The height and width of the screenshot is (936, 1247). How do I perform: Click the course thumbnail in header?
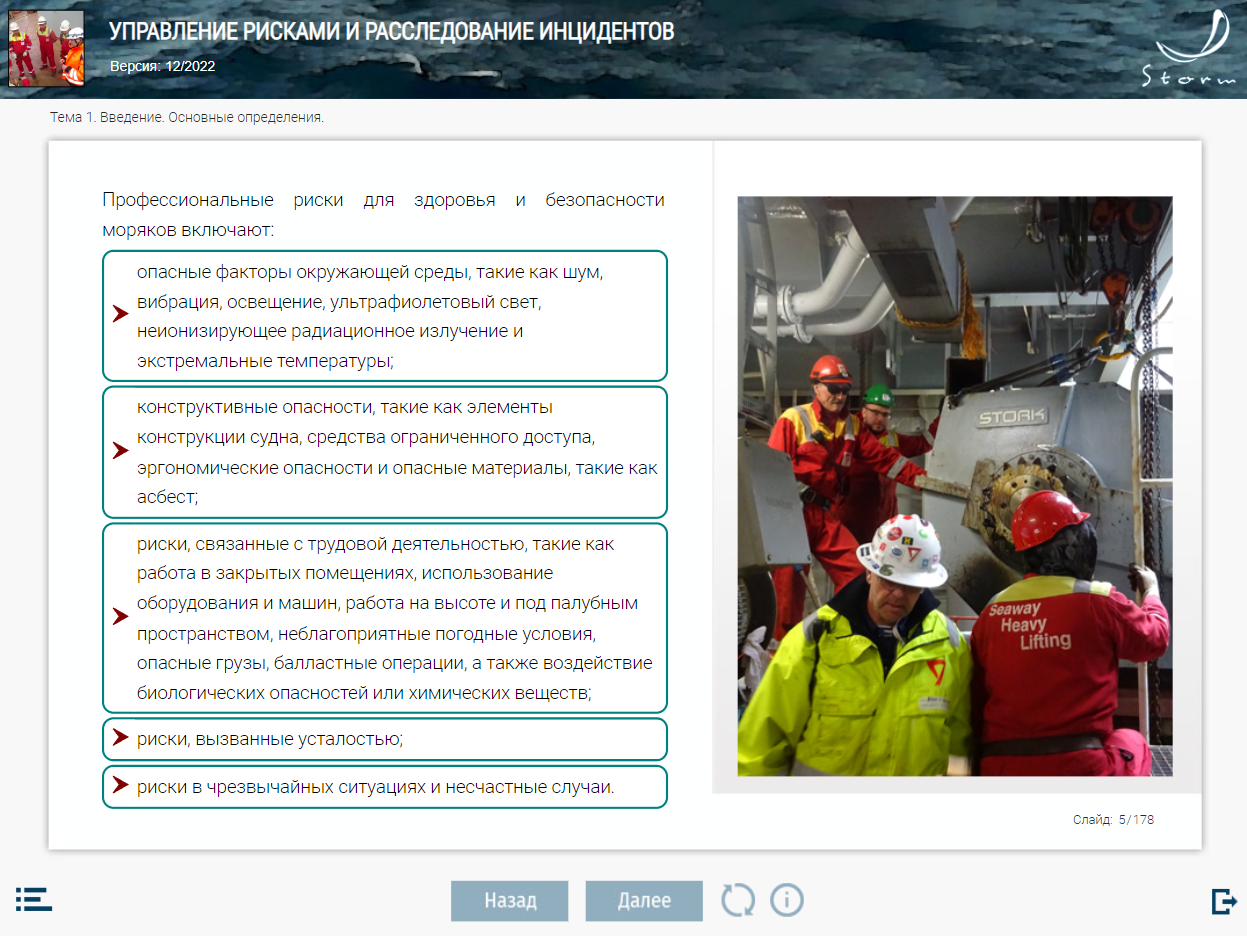coord(46,48)
